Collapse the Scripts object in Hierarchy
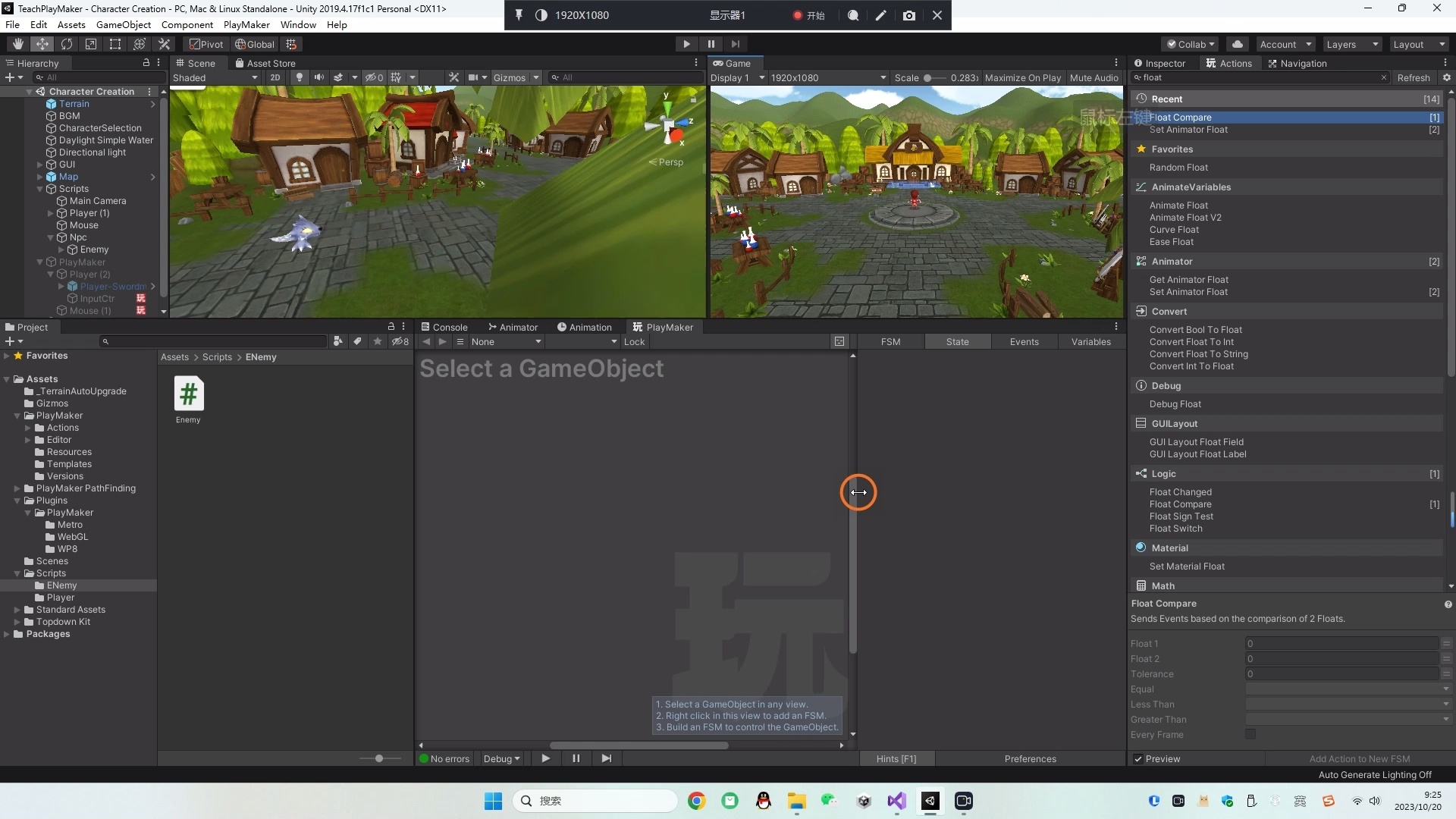 40,189
